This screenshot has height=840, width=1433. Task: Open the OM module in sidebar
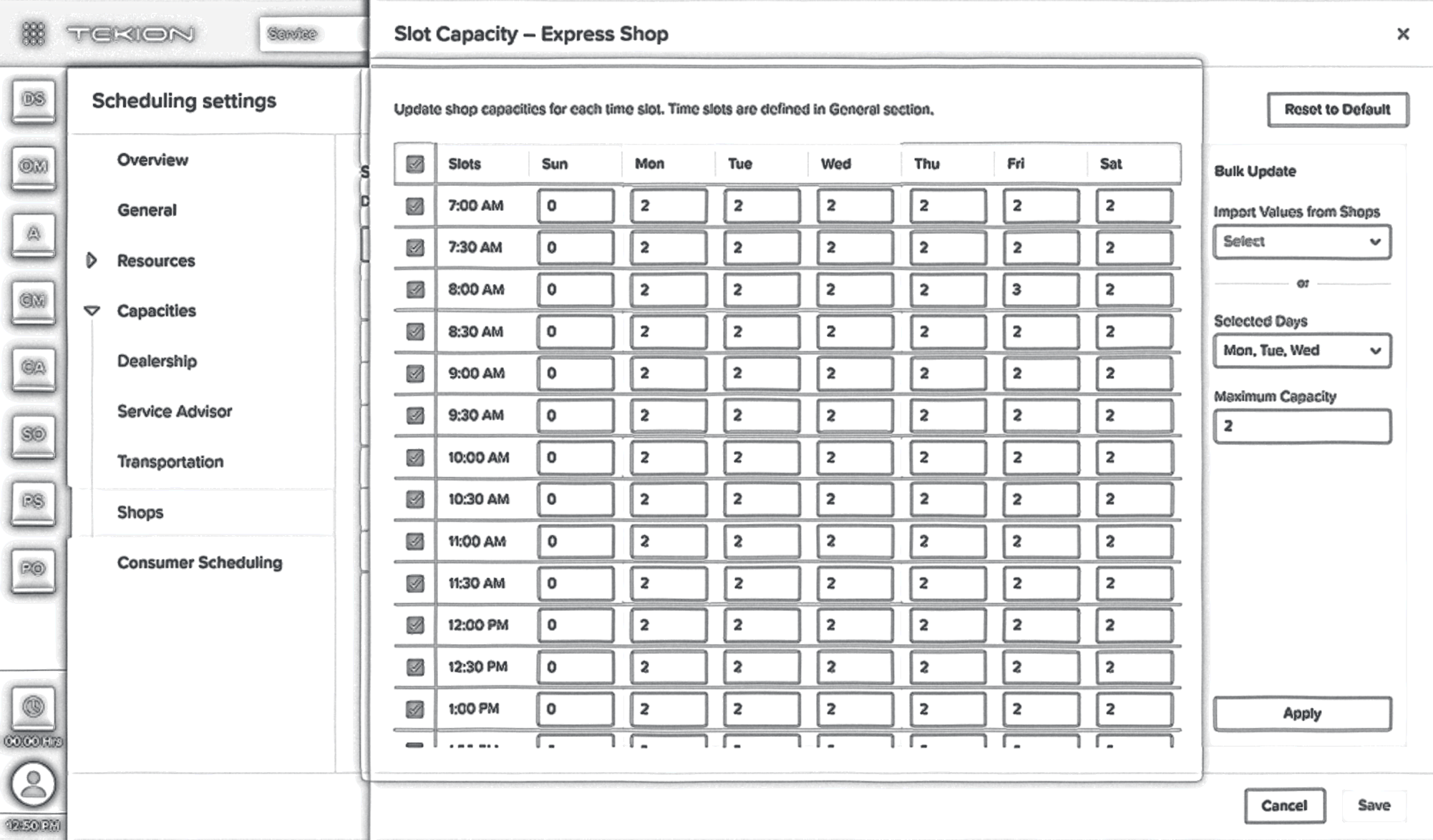[33, 167]
